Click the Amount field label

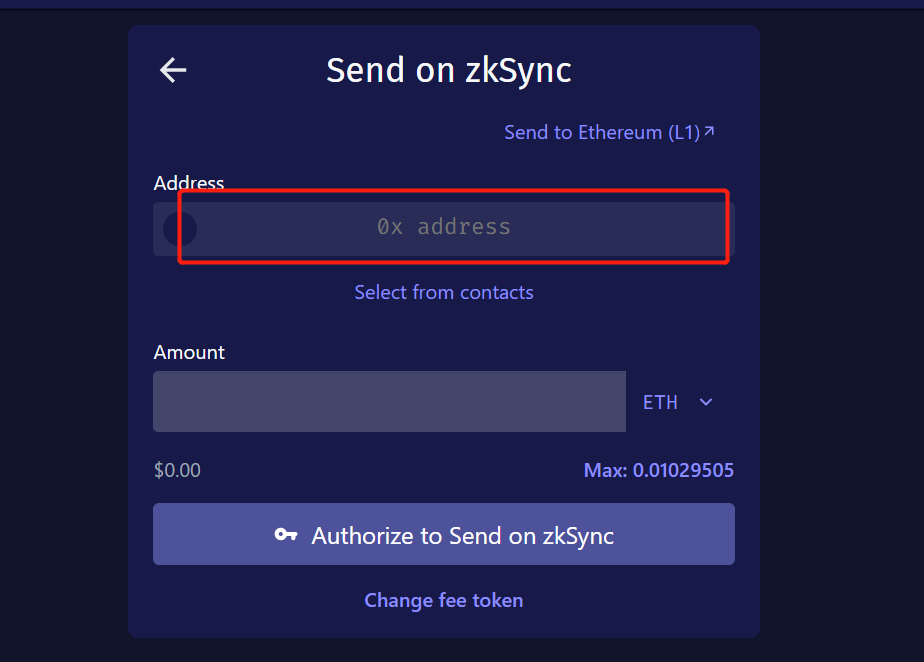189,353
